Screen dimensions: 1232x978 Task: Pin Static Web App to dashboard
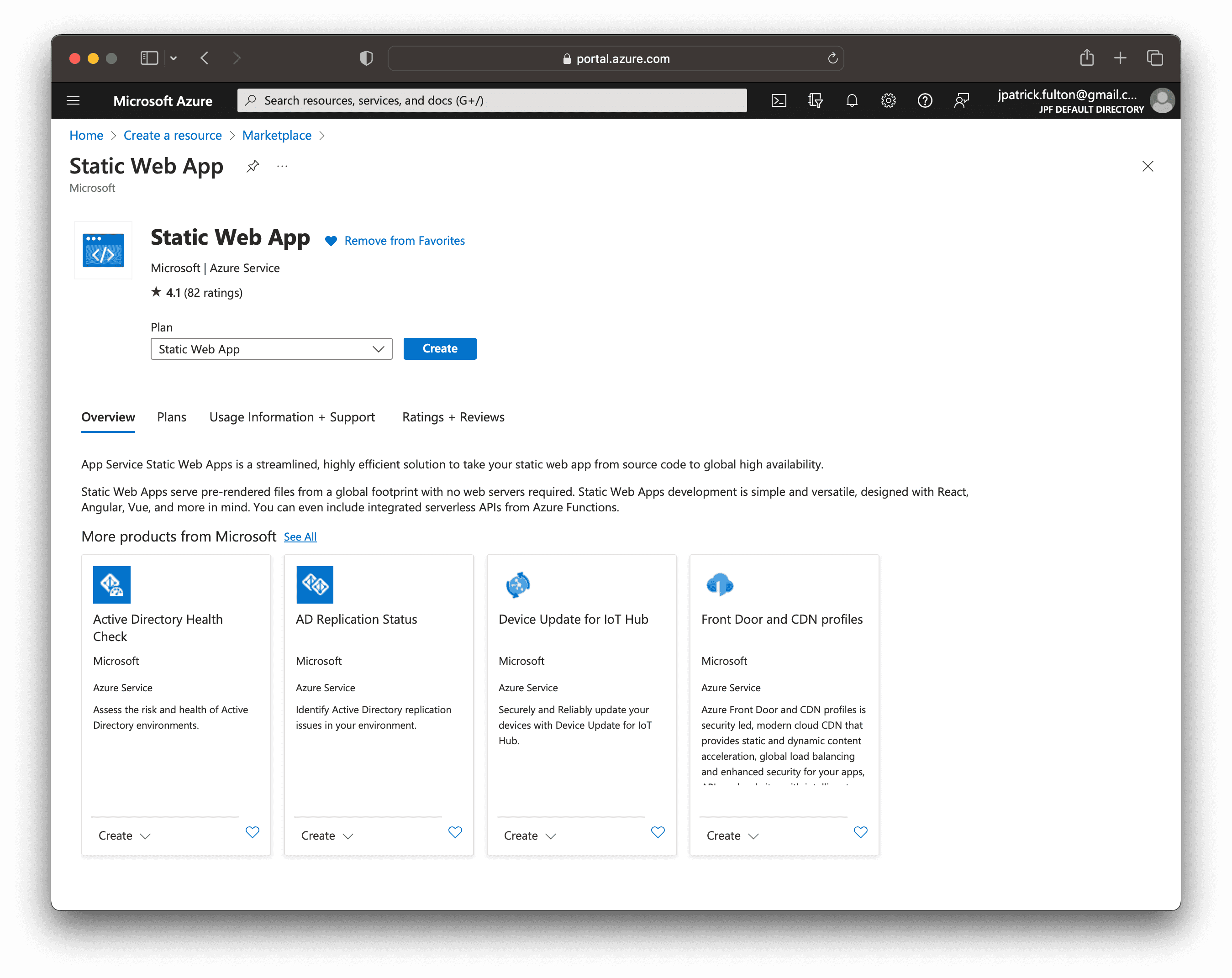[253, 166]
